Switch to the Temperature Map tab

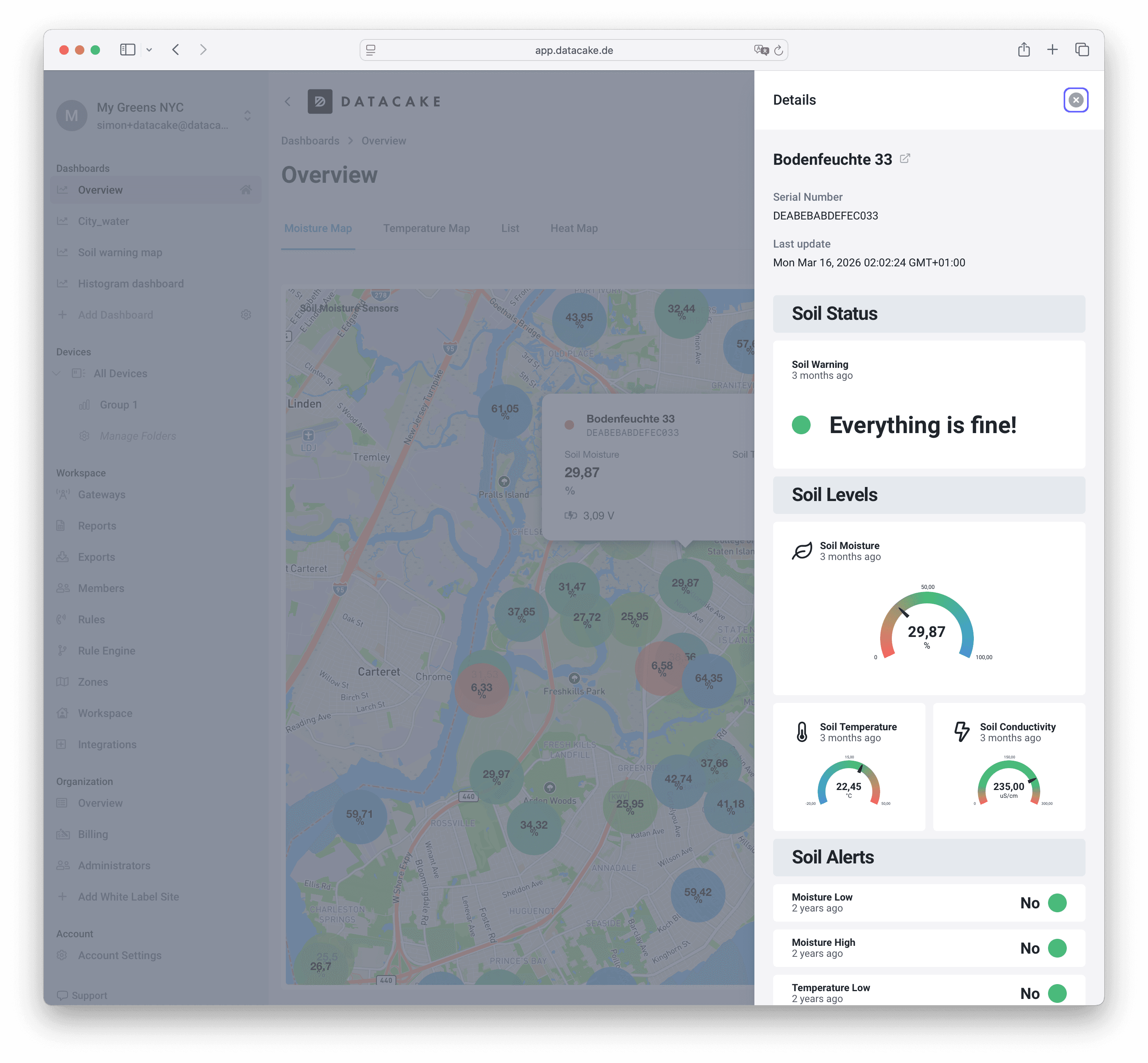(x=426, y=228)
